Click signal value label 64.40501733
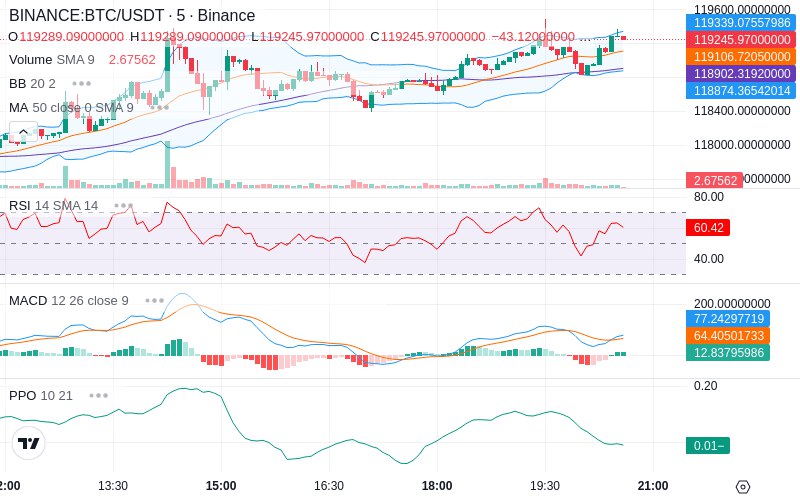The image size is (800, 500). coord(728,336)
